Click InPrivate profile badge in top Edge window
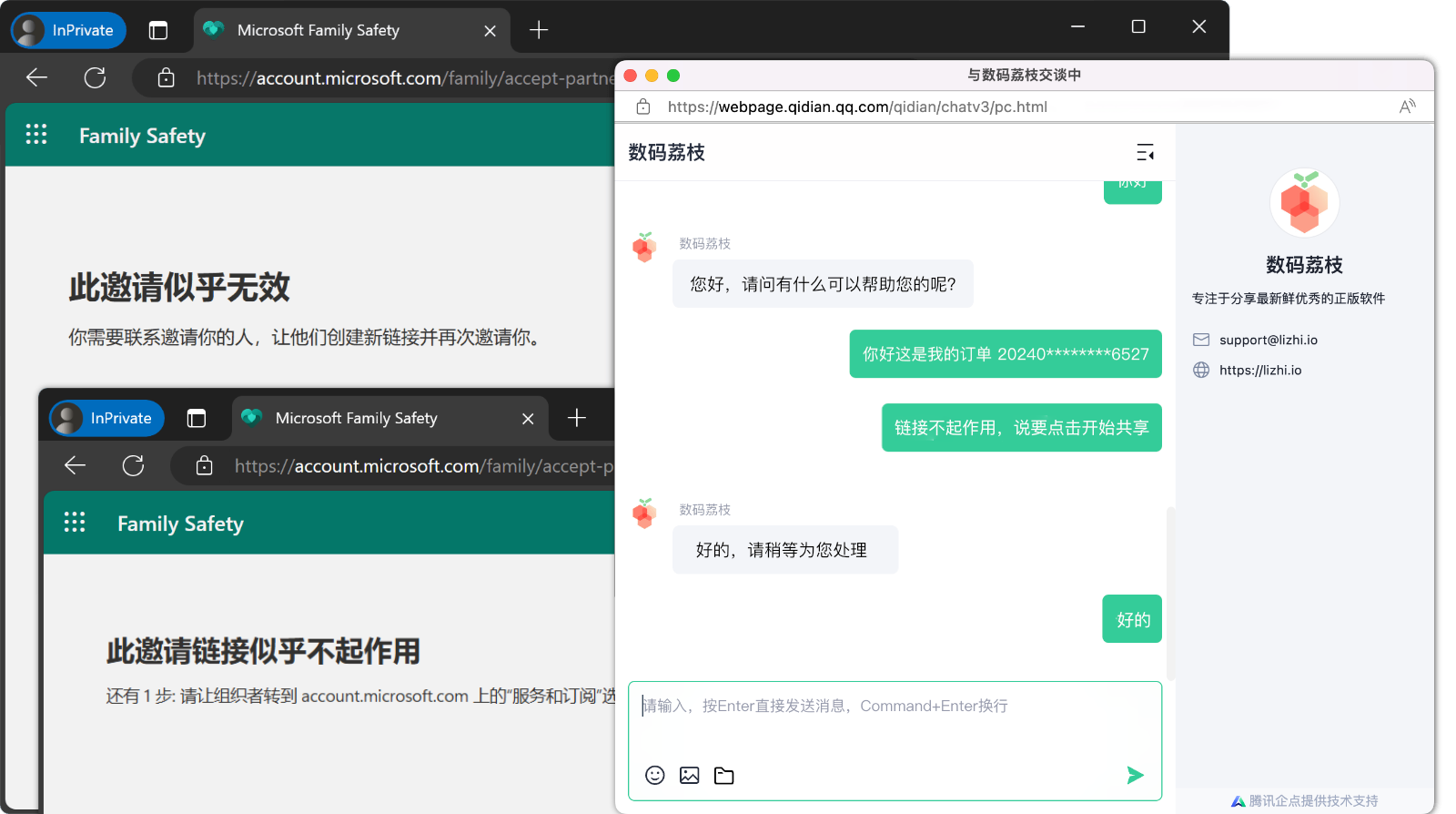This screenshot has width=1456, height=814. point(68,30)
